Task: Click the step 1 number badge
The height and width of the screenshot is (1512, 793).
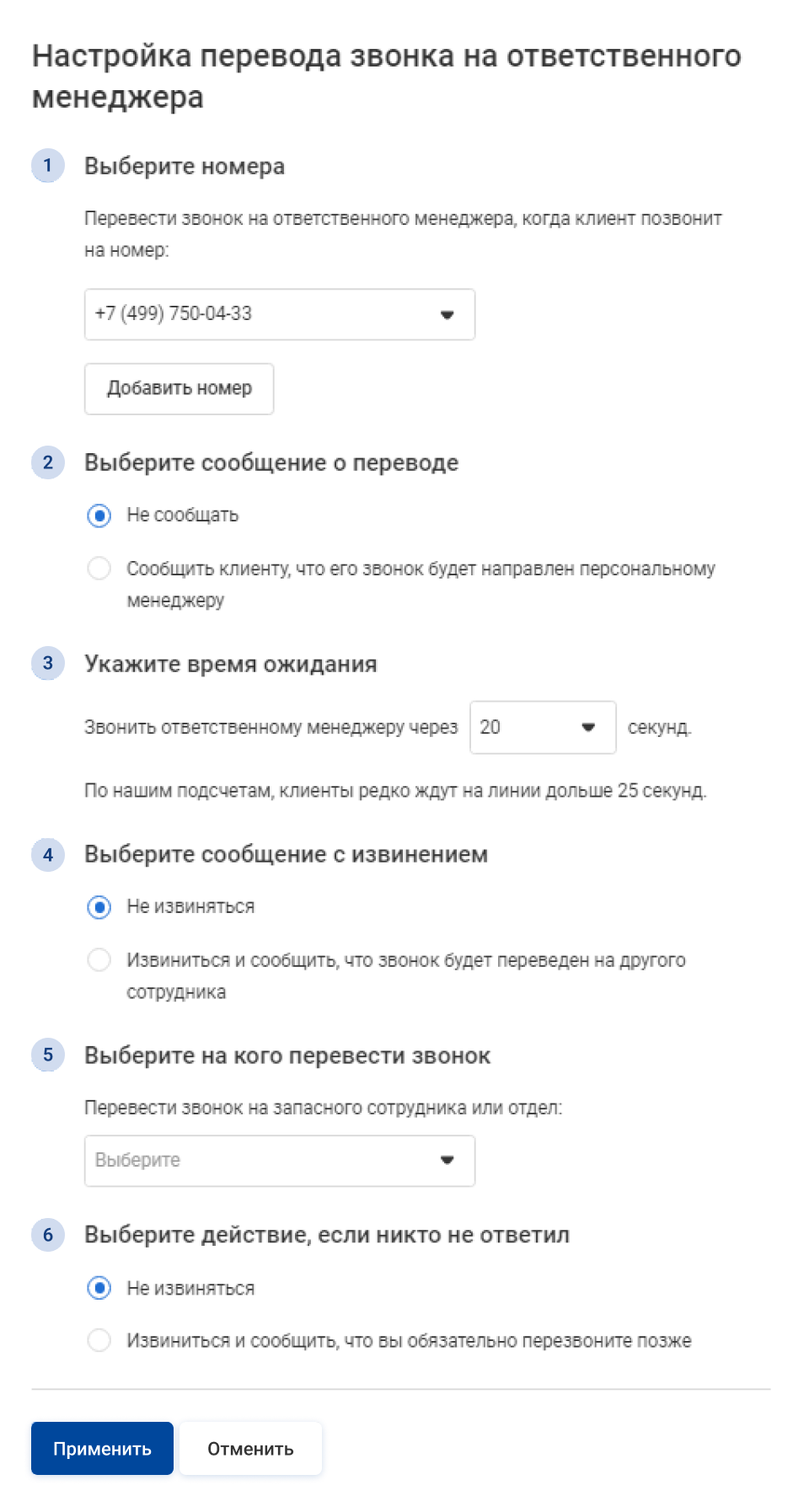Action: coord(48,165)
